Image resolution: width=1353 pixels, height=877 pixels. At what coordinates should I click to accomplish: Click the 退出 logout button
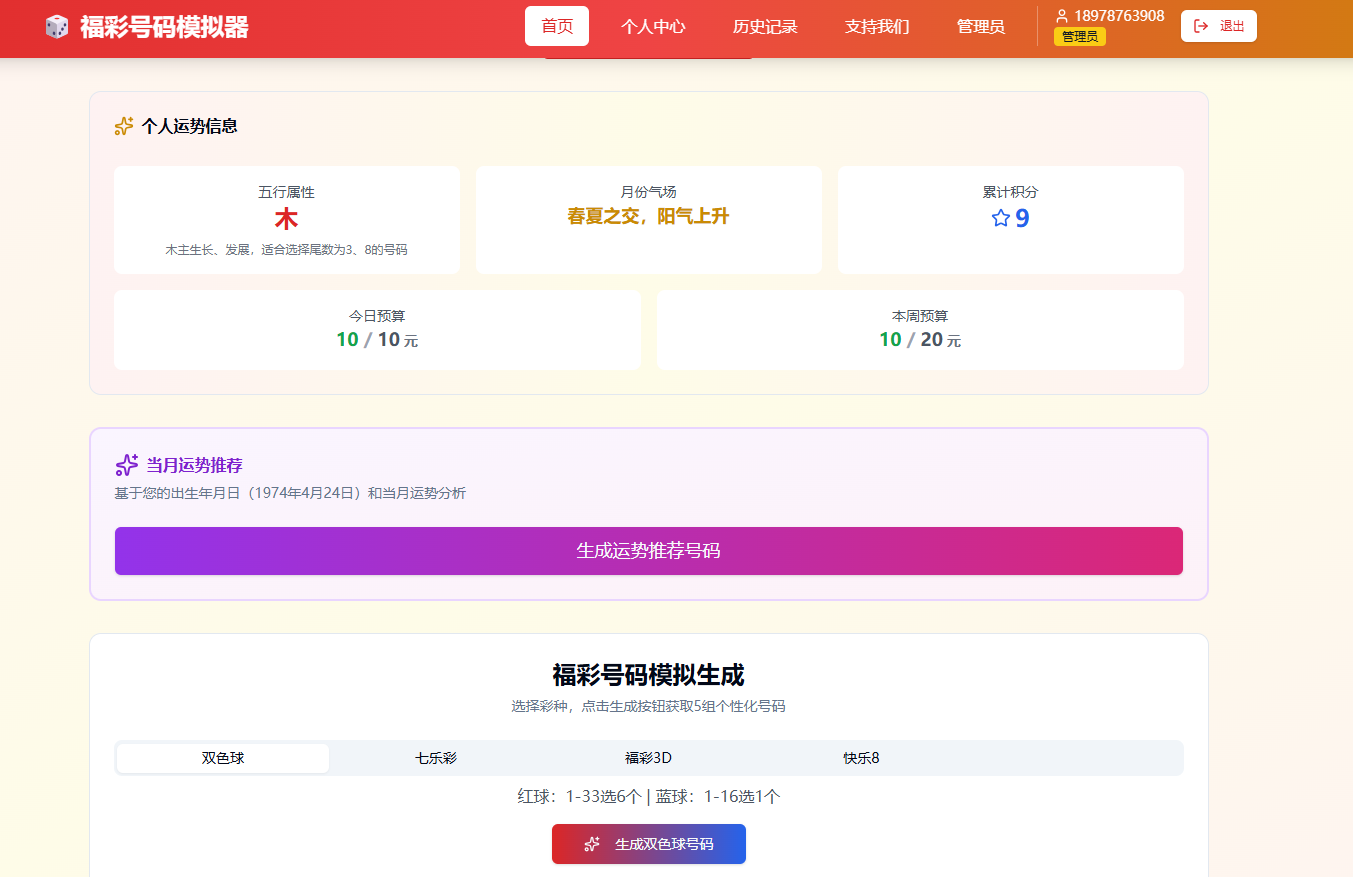1218,26
